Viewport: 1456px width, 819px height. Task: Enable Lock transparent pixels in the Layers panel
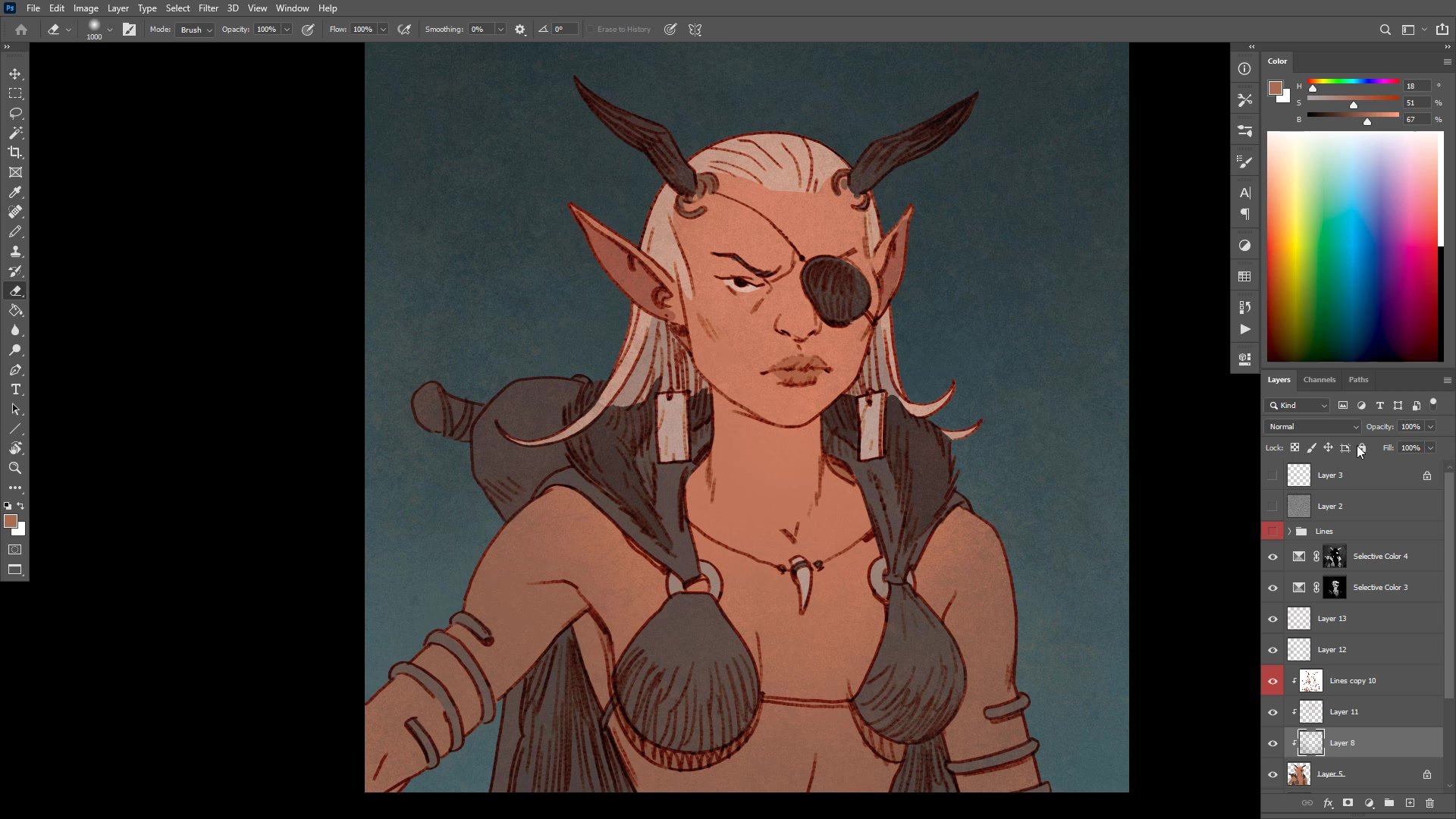pos(1294,447)
